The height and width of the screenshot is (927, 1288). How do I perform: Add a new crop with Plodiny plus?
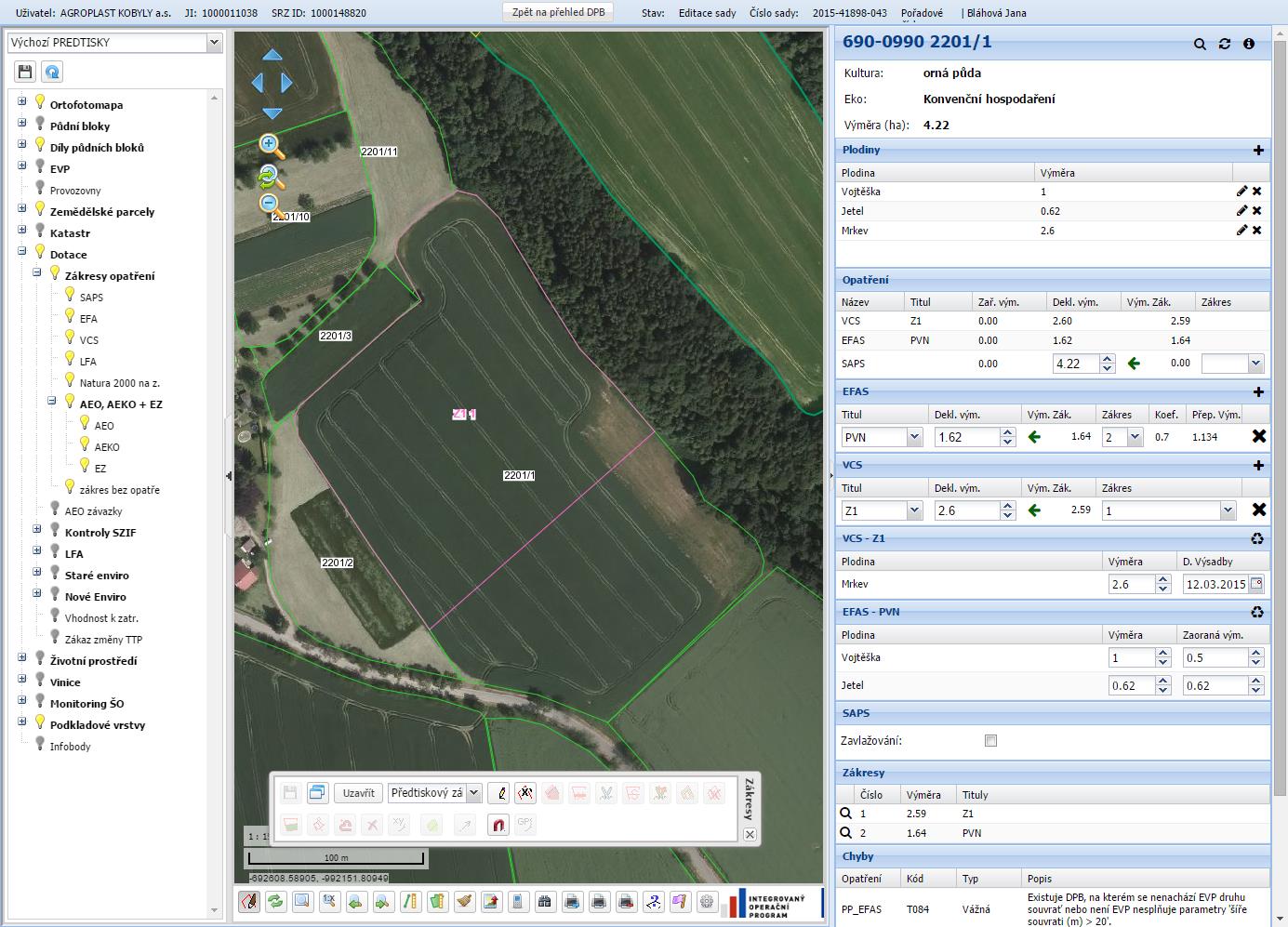pyautogui.click(x=1258, y=150)
